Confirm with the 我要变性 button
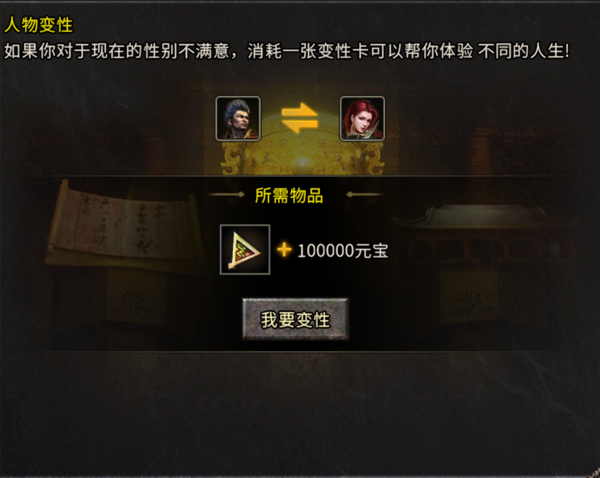Viewport: 600px width, 478px height. (295, 319)
